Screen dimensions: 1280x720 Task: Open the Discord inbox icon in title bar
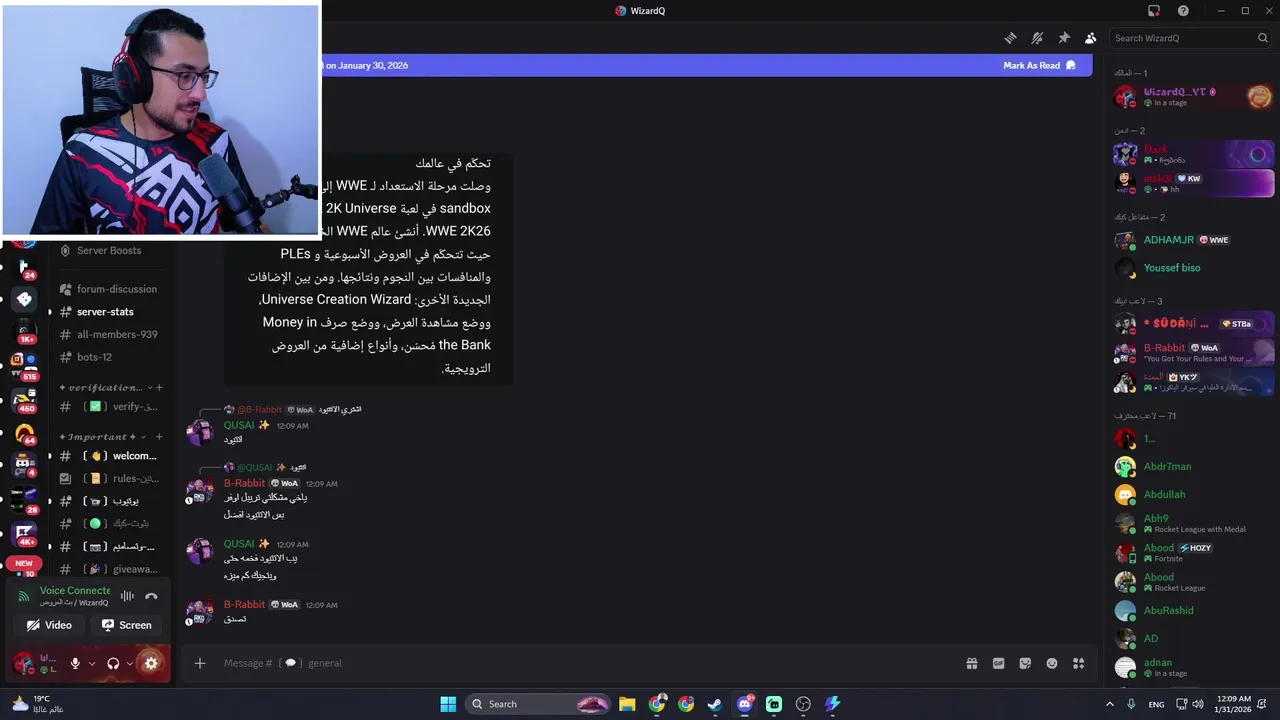[x=1154, y=11]
